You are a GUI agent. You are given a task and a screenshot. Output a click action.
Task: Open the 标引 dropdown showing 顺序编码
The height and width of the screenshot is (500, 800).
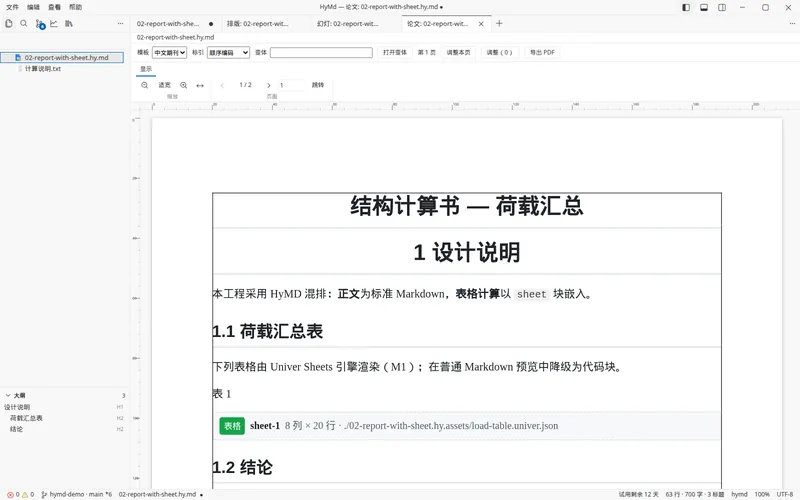tap(228, 53)
